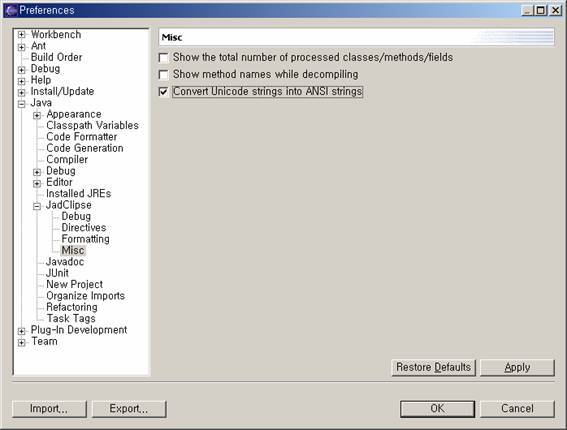The image size is (567, 430).
Task: Expand the Help tree node
Action: 22,81
